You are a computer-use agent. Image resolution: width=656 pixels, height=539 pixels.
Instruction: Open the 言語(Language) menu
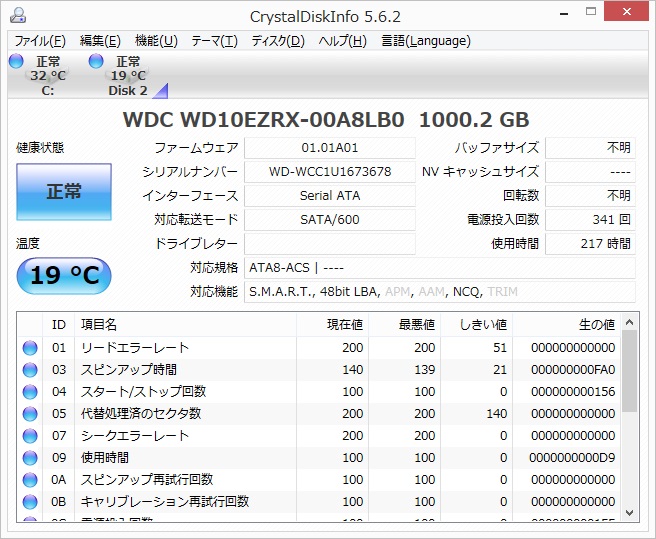click(x=426, y=41)
